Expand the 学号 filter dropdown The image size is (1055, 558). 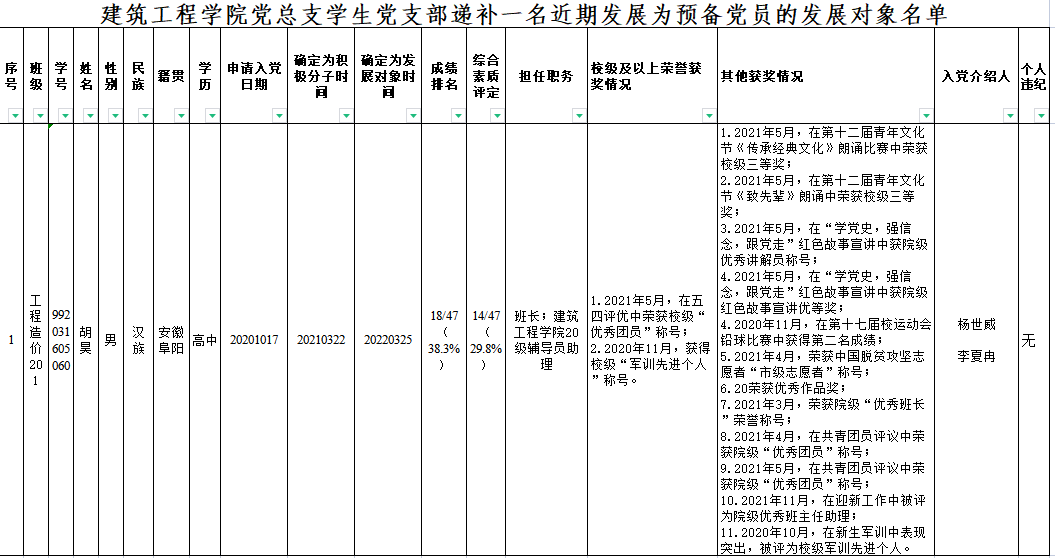(x=66, y=116)
